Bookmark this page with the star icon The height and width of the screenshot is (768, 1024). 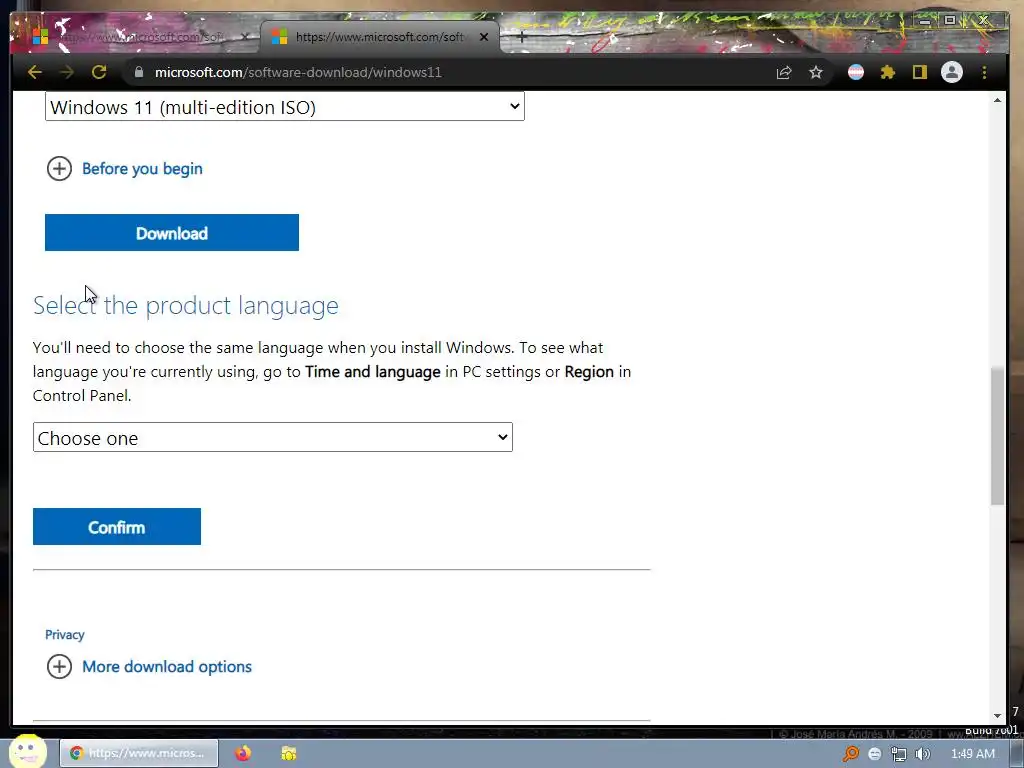816,72
